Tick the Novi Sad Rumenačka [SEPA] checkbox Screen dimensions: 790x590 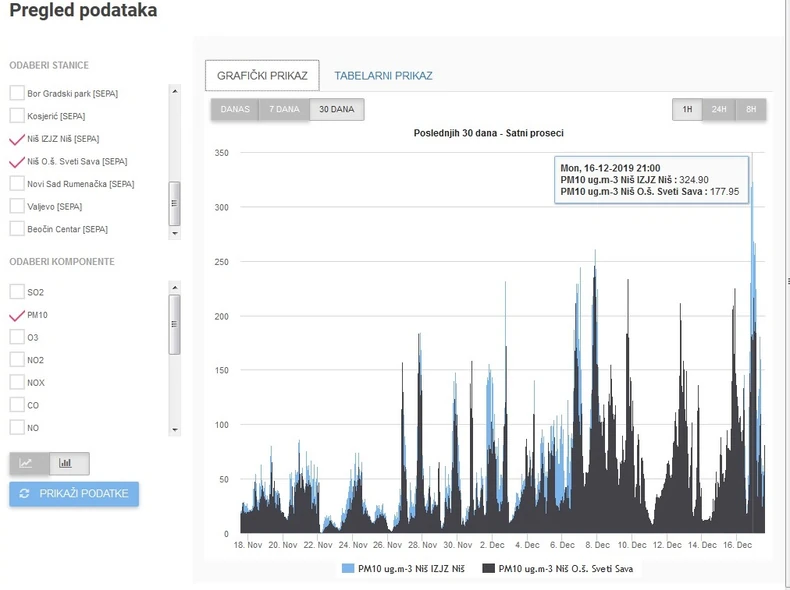pos(17,183)
